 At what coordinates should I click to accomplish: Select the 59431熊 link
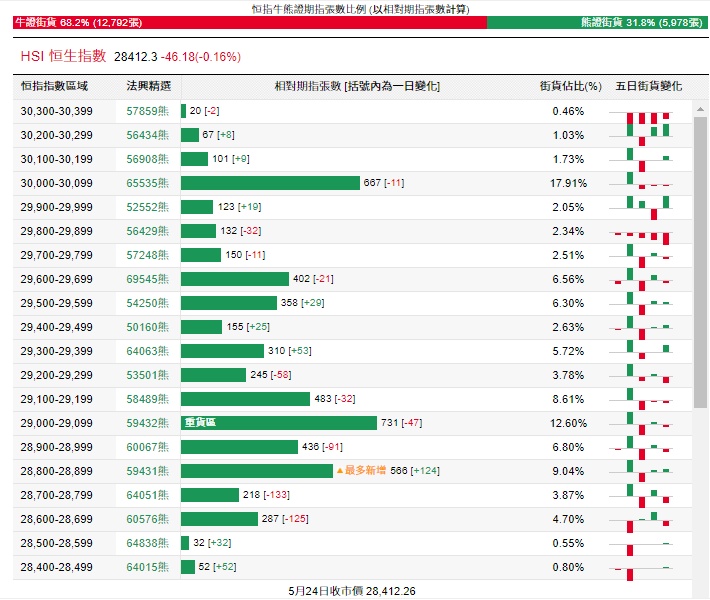[x=147, y=471]
